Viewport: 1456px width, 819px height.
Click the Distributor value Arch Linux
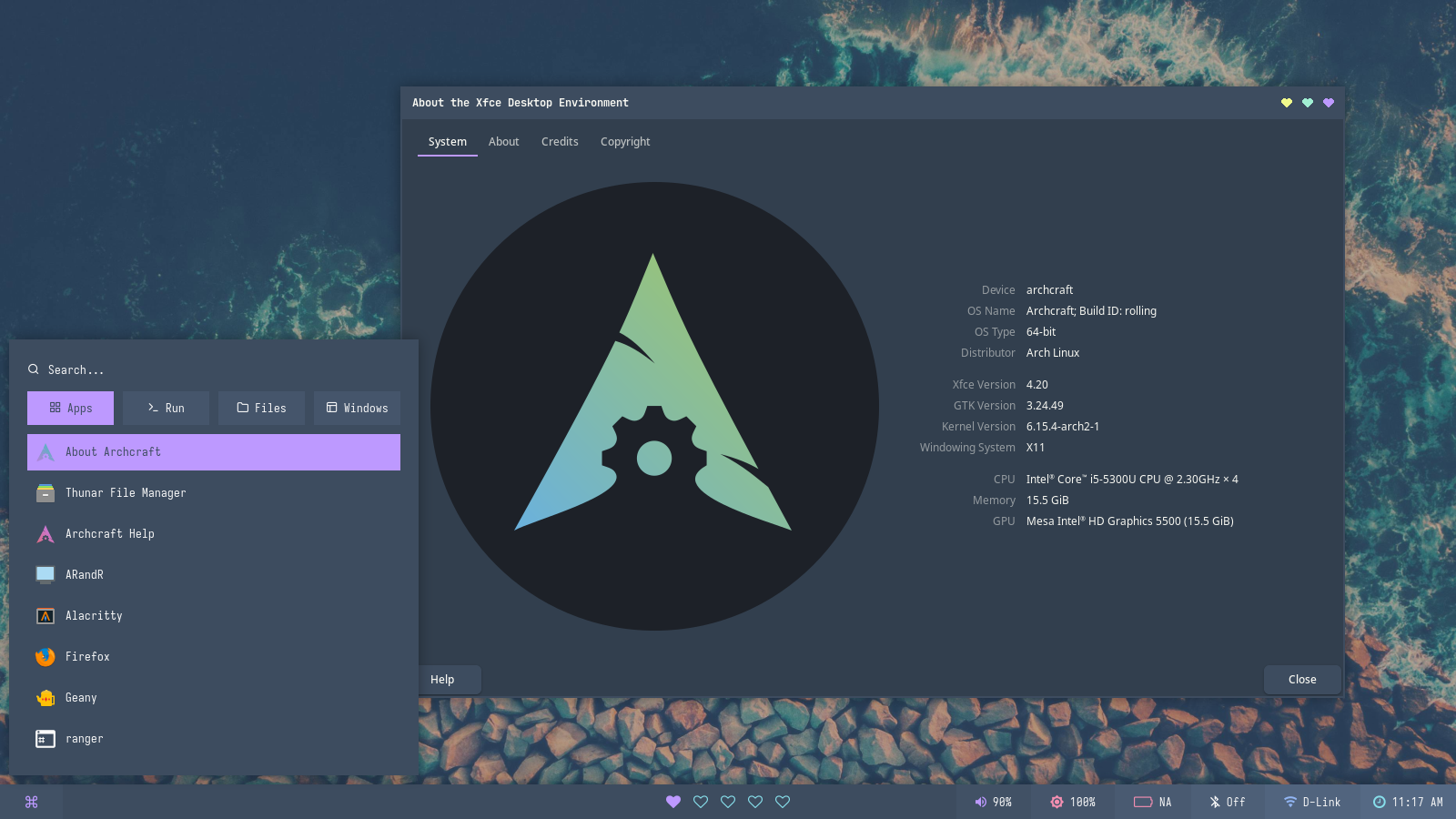[x=1053, y=353]
